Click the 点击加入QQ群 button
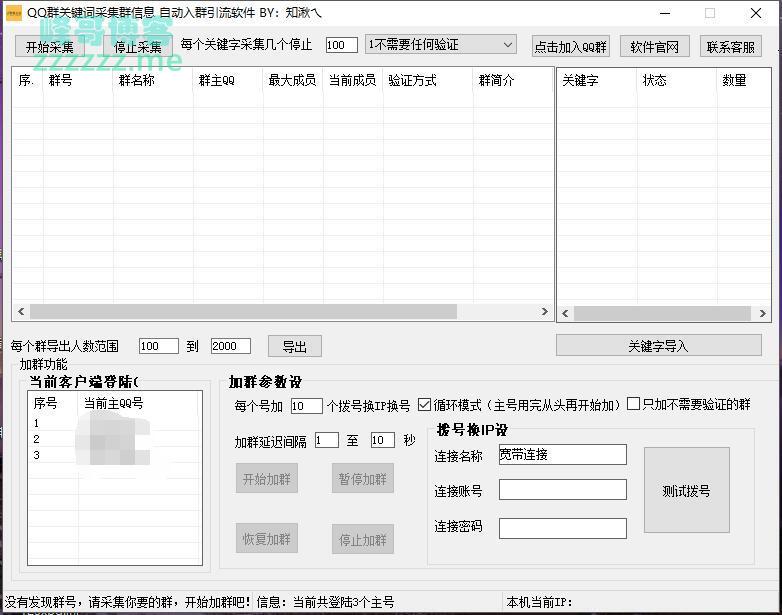This screenshot has width=782, height=615. point(570,47)
